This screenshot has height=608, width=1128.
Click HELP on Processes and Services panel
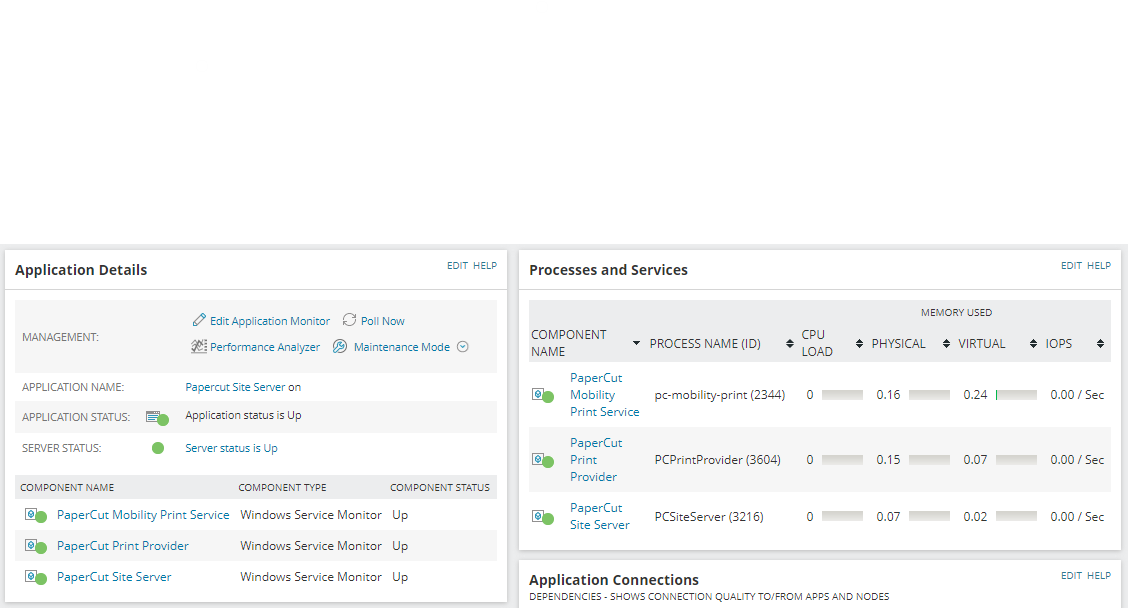point(1099,266)
